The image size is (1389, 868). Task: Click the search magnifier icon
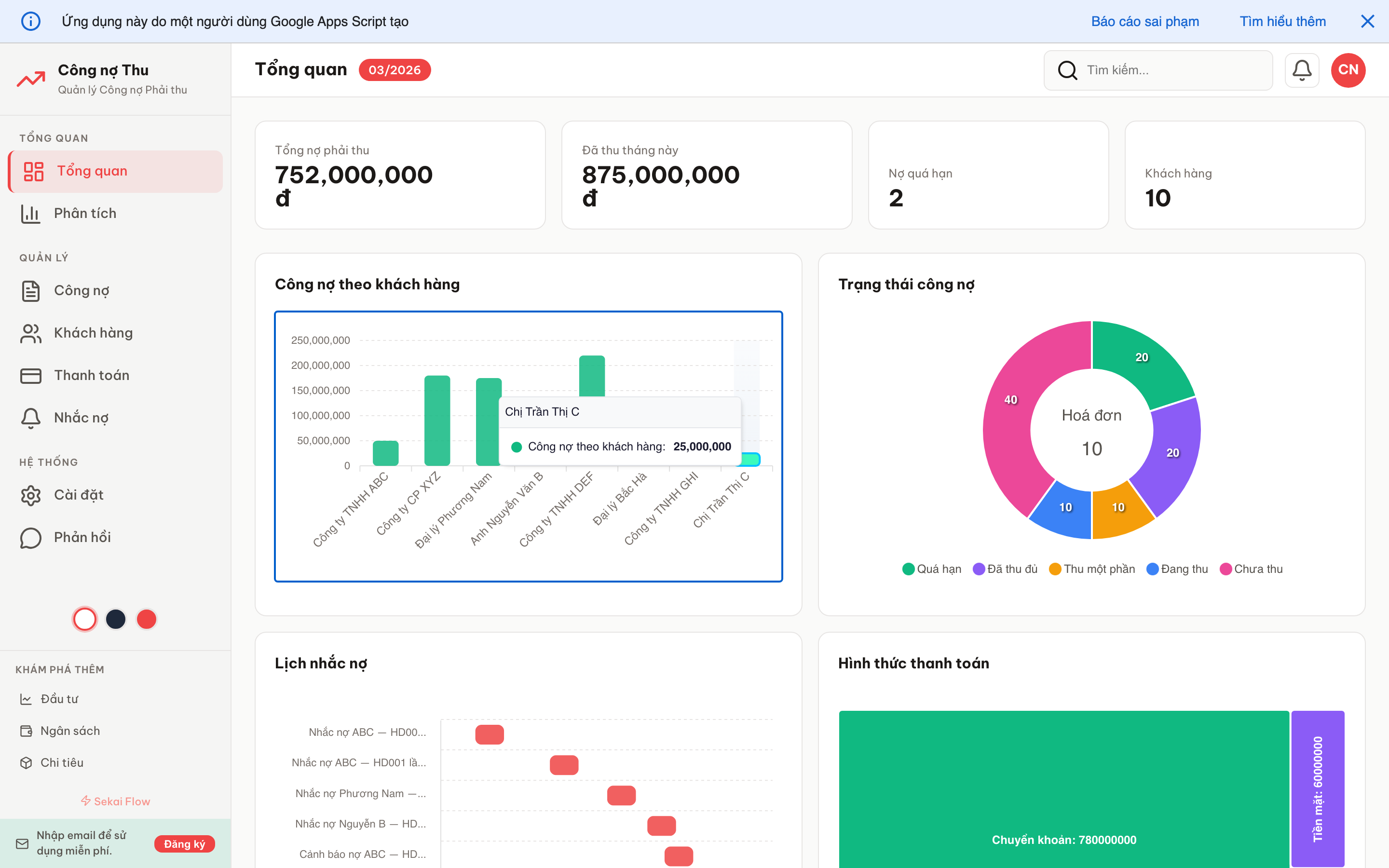(x=1067, y=70)
